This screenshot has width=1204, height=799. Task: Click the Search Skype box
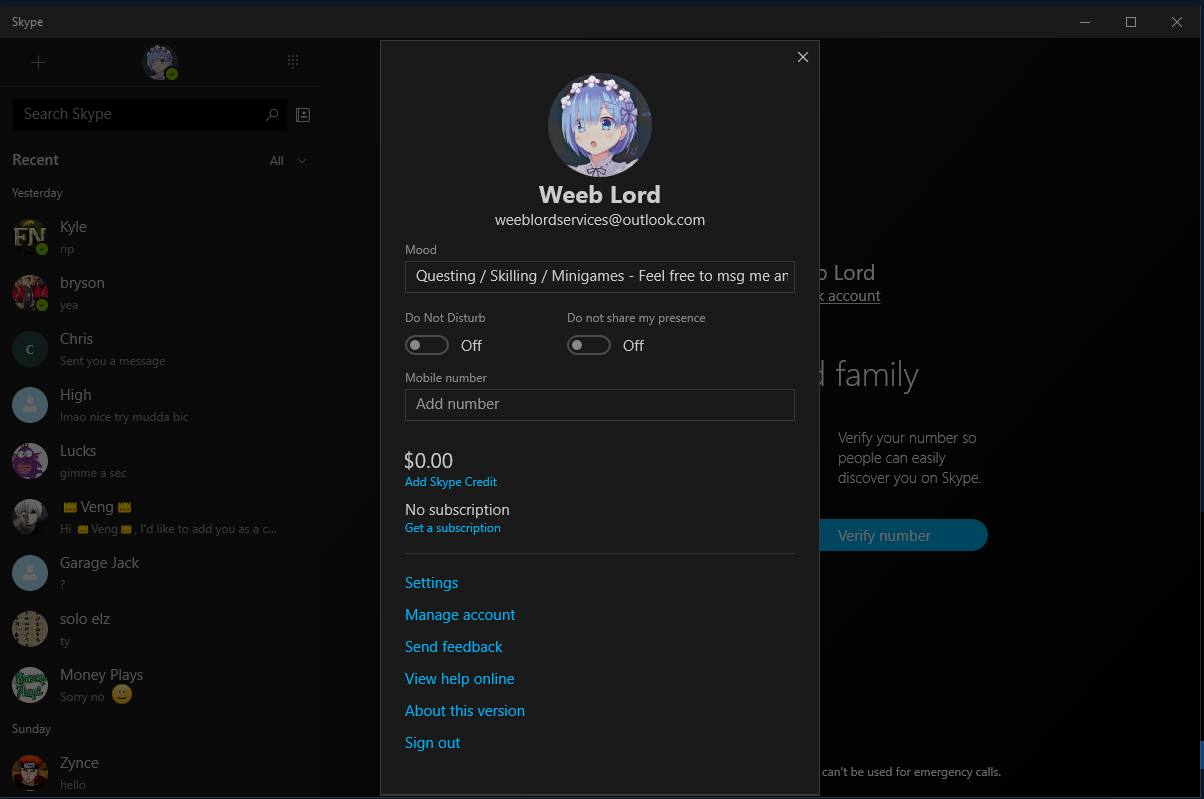[150, 114]
